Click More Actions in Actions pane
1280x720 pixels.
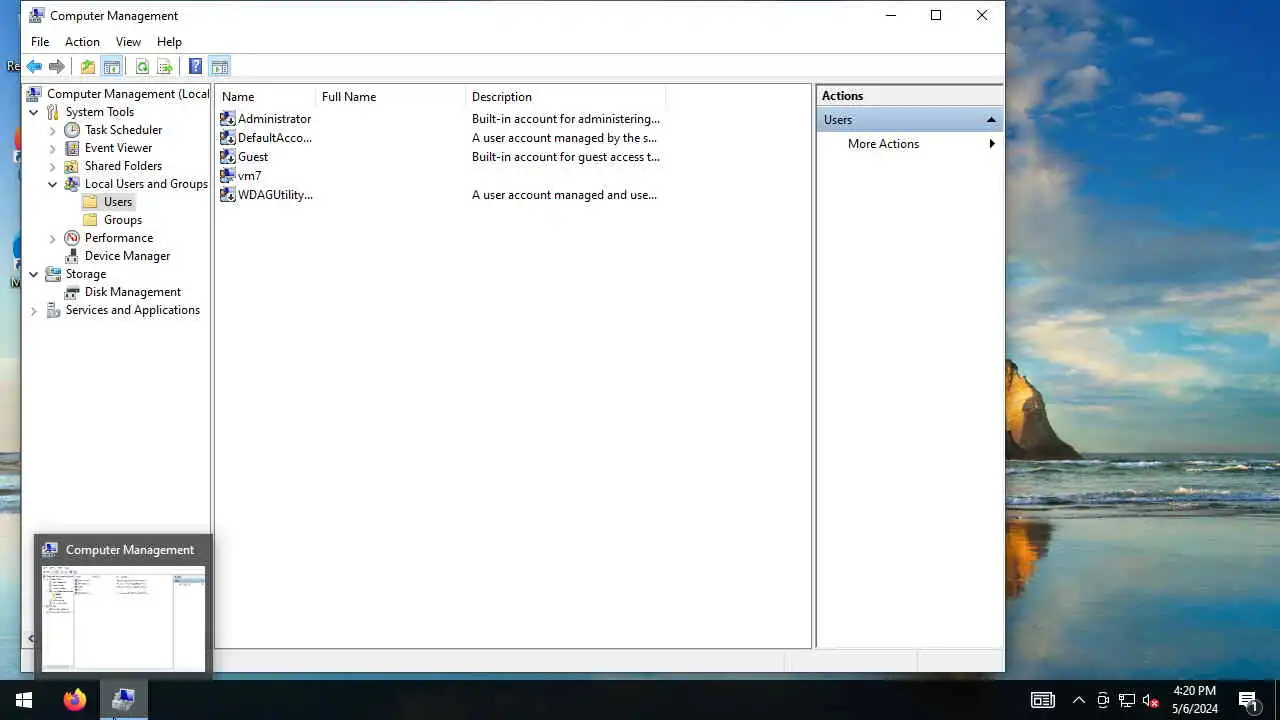883,144
